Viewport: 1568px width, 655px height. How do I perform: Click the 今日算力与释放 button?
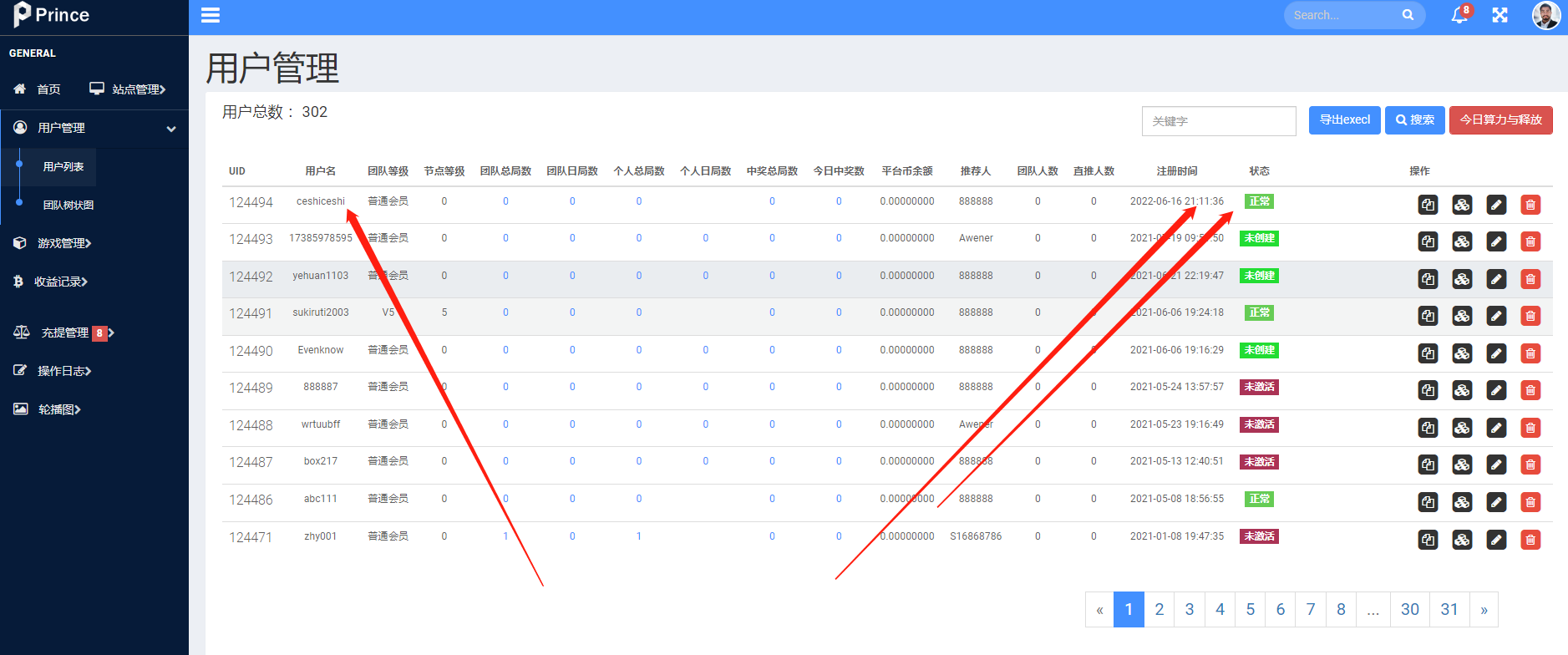[x=1501, y=120]
